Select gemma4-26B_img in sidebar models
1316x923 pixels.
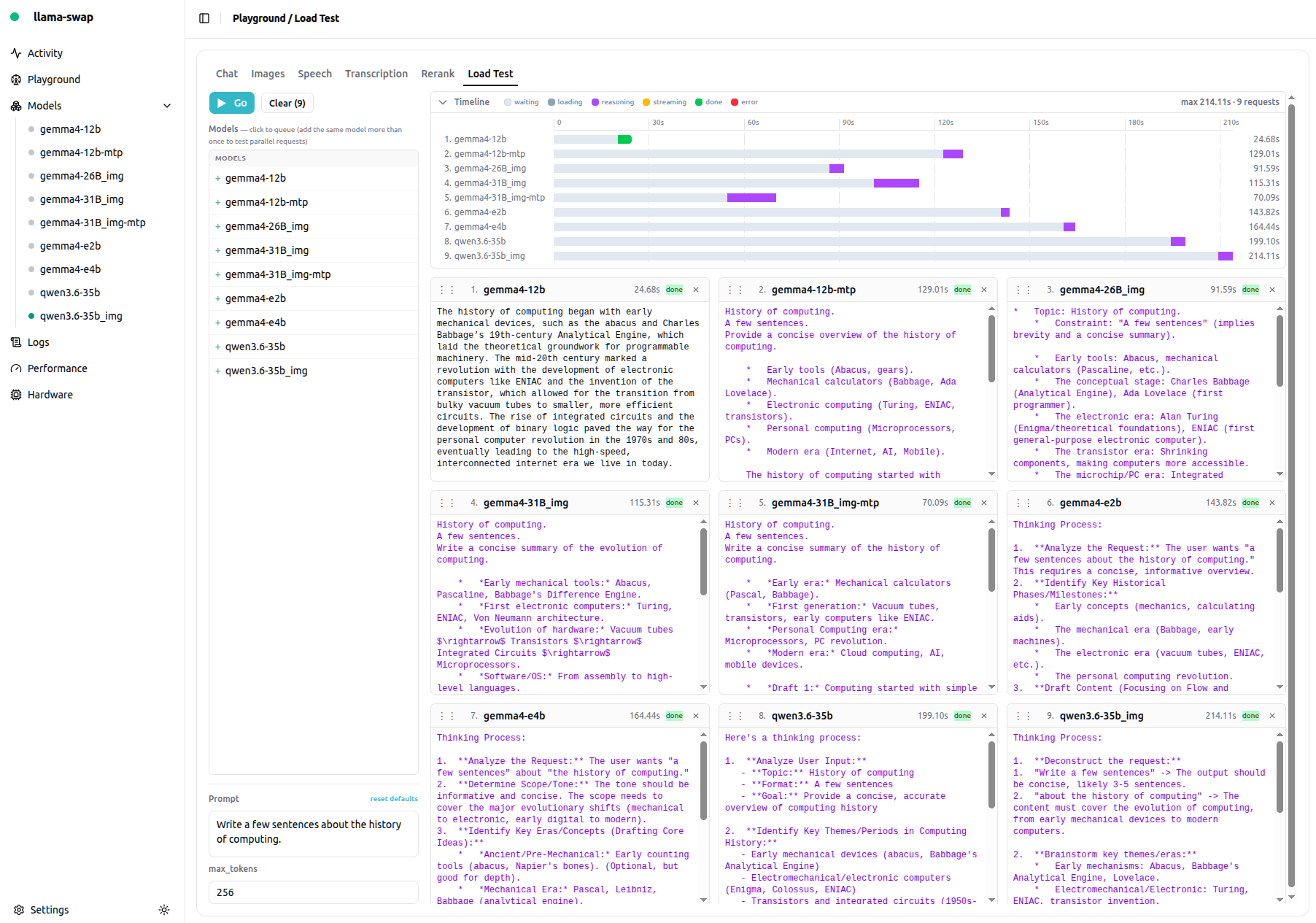pyautogui.click(x=82, y=176)
